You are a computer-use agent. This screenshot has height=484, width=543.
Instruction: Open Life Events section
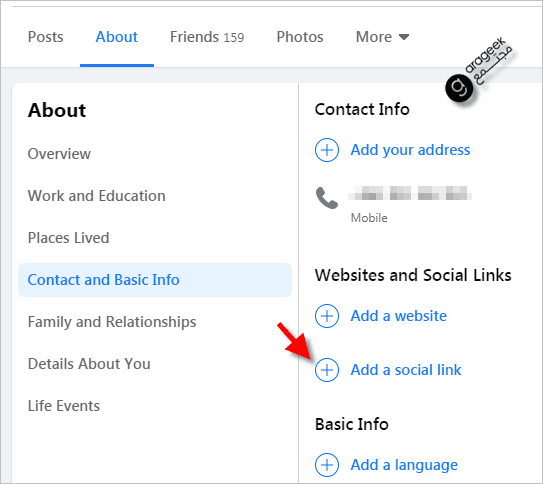(x=64, y=406)
